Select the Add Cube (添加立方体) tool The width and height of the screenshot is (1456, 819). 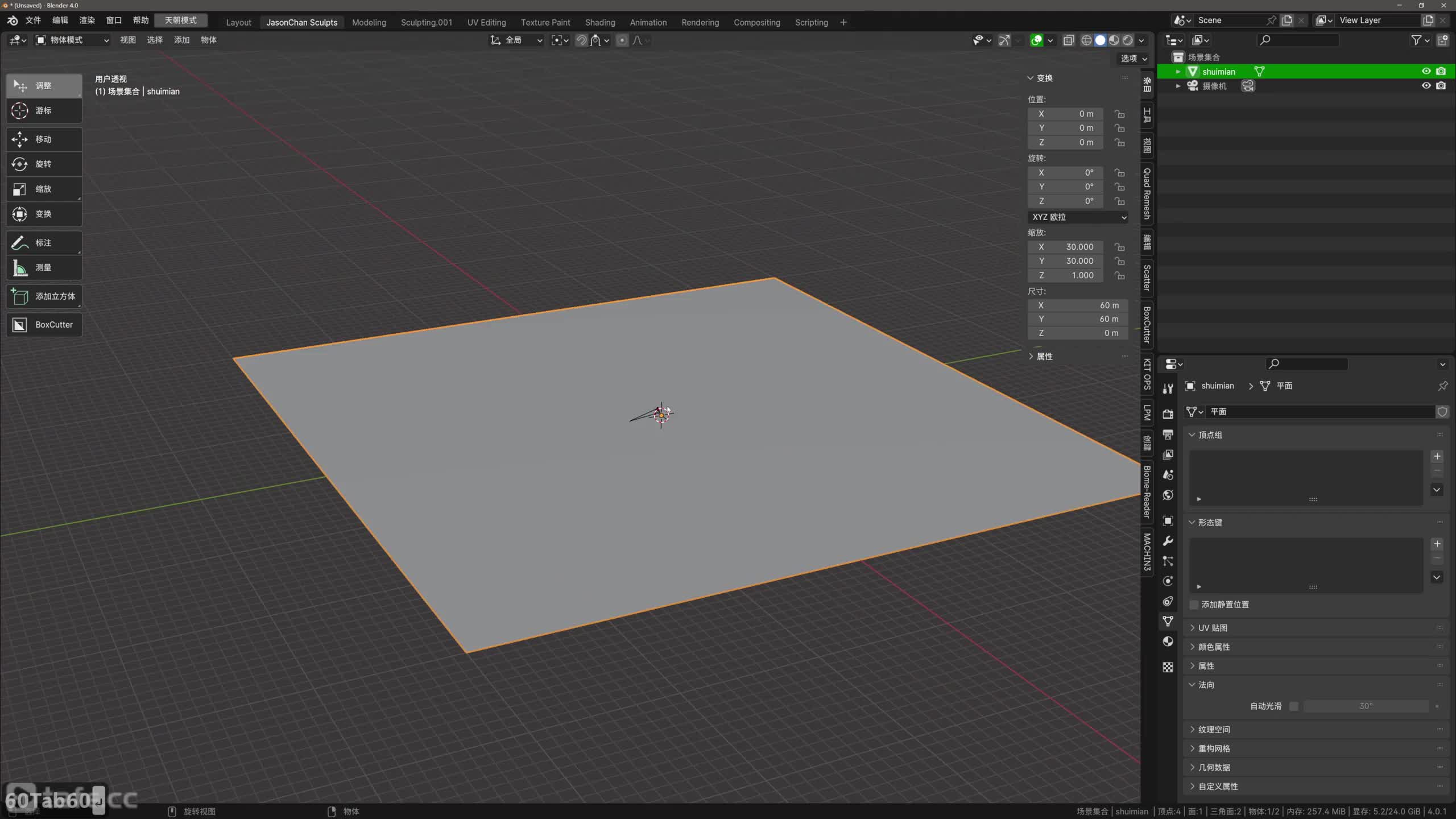(44, 296)
